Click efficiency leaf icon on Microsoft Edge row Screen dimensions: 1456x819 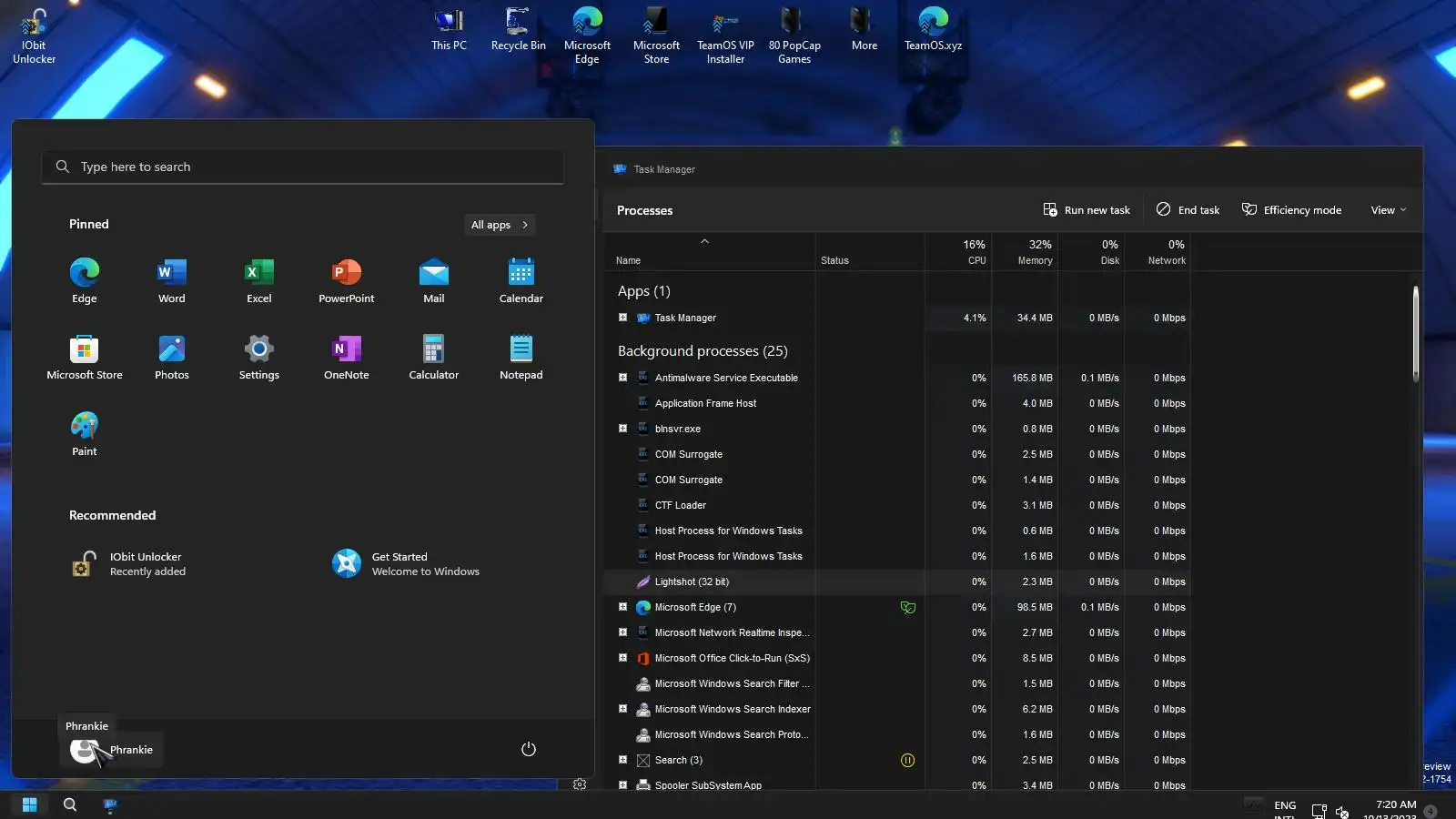(x=907, y=607)
